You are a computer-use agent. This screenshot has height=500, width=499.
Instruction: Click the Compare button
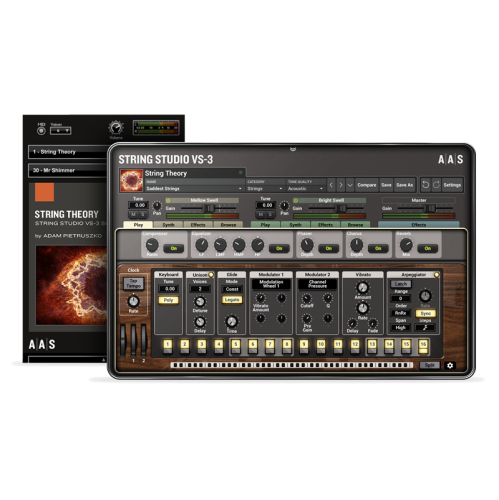click(x=367, y=185)
